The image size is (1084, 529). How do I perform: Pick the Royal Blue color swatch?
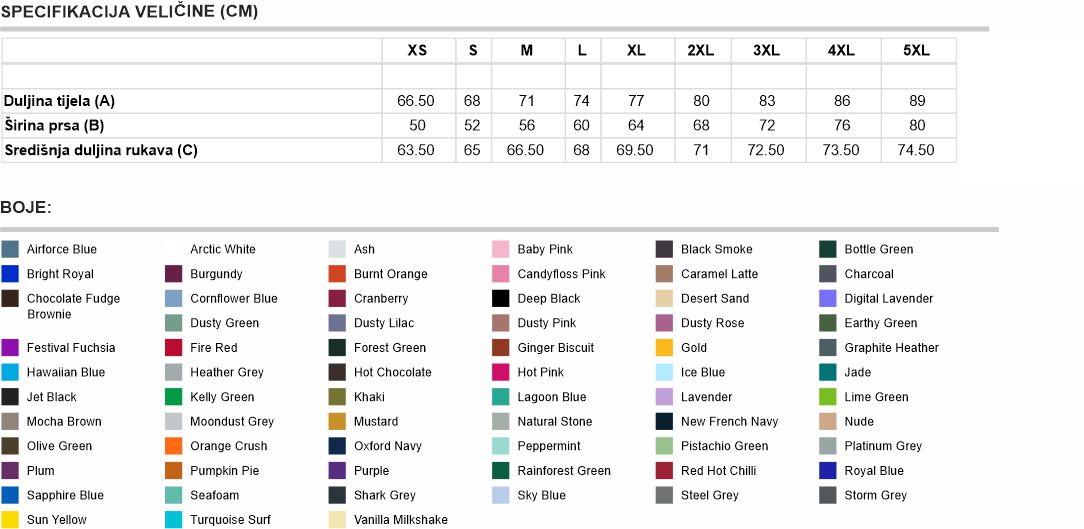[x=828, y=471]
